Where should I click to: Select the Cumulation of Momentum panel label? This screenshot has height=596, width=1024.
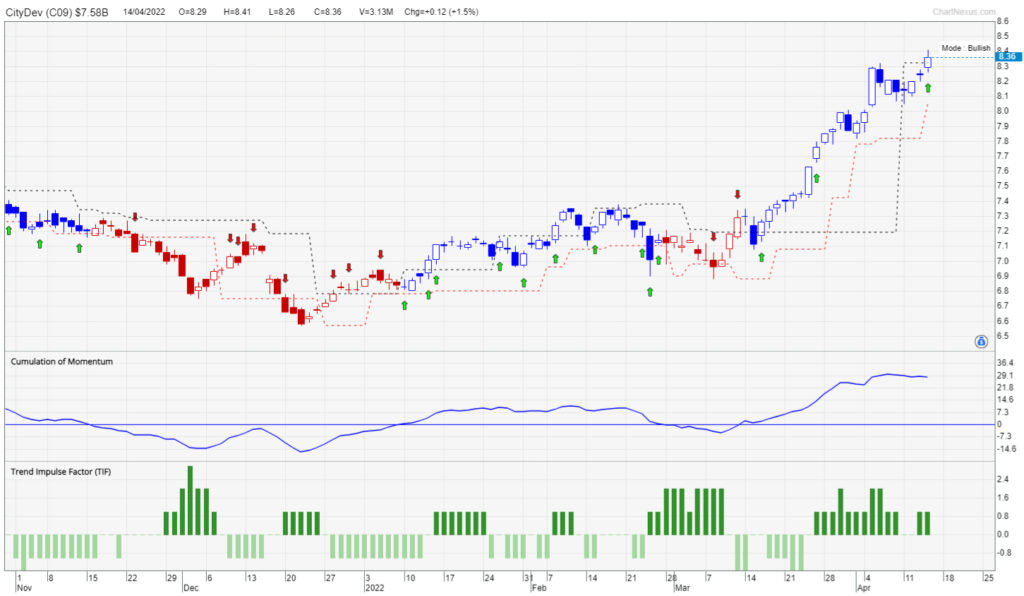(61, 362)
